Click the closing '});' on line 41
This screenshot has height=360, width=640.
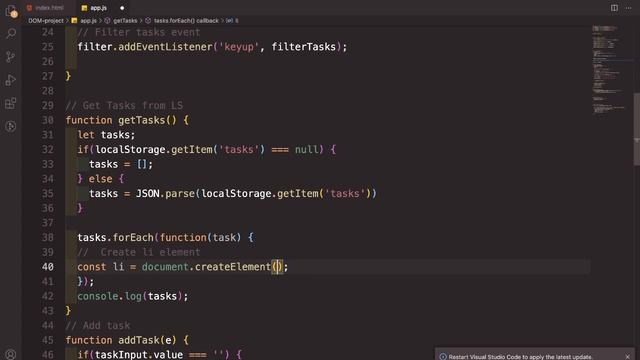tap(86, 282)
